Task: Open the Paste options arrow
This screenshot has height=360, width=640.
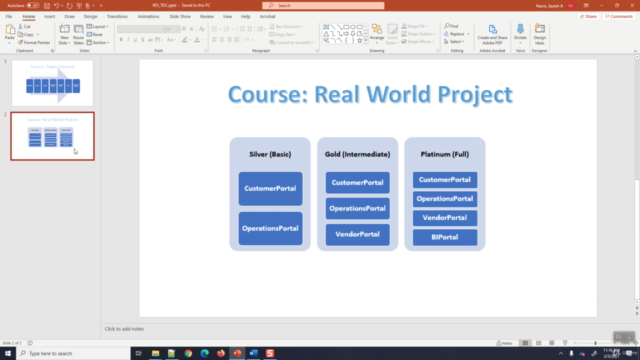Action: 9,42
